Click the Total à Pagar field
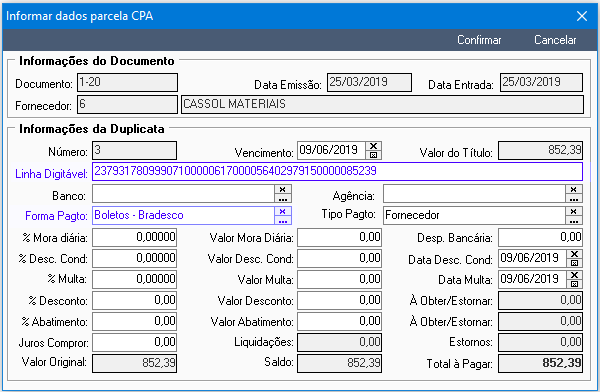This screenshot has height=392, width=600. (x=540, y=363)
